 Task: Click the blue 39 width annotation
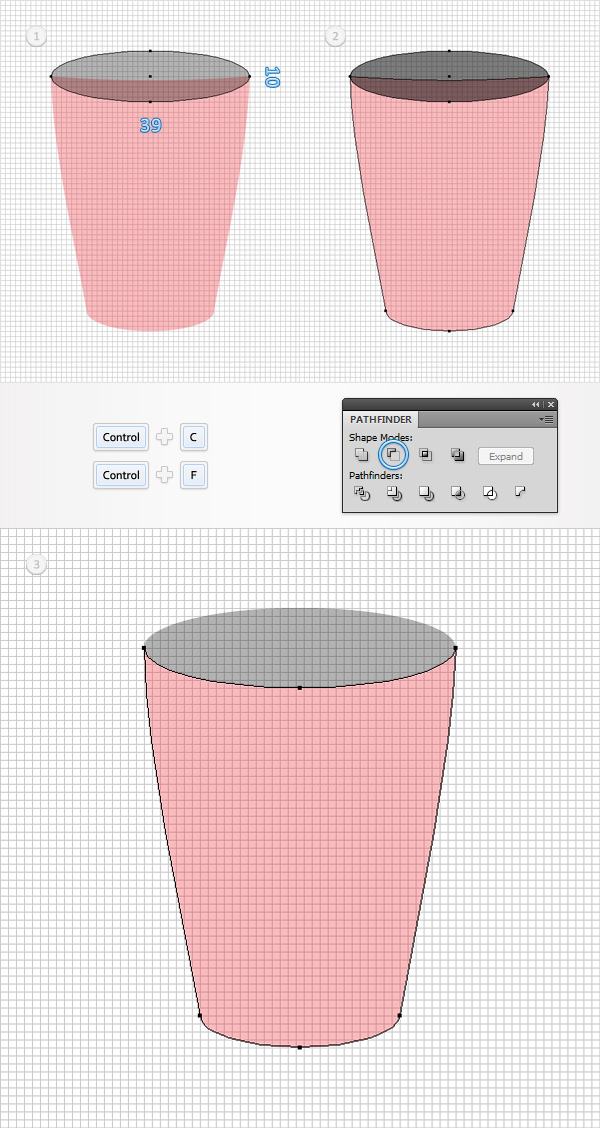[x=150, y=125]
